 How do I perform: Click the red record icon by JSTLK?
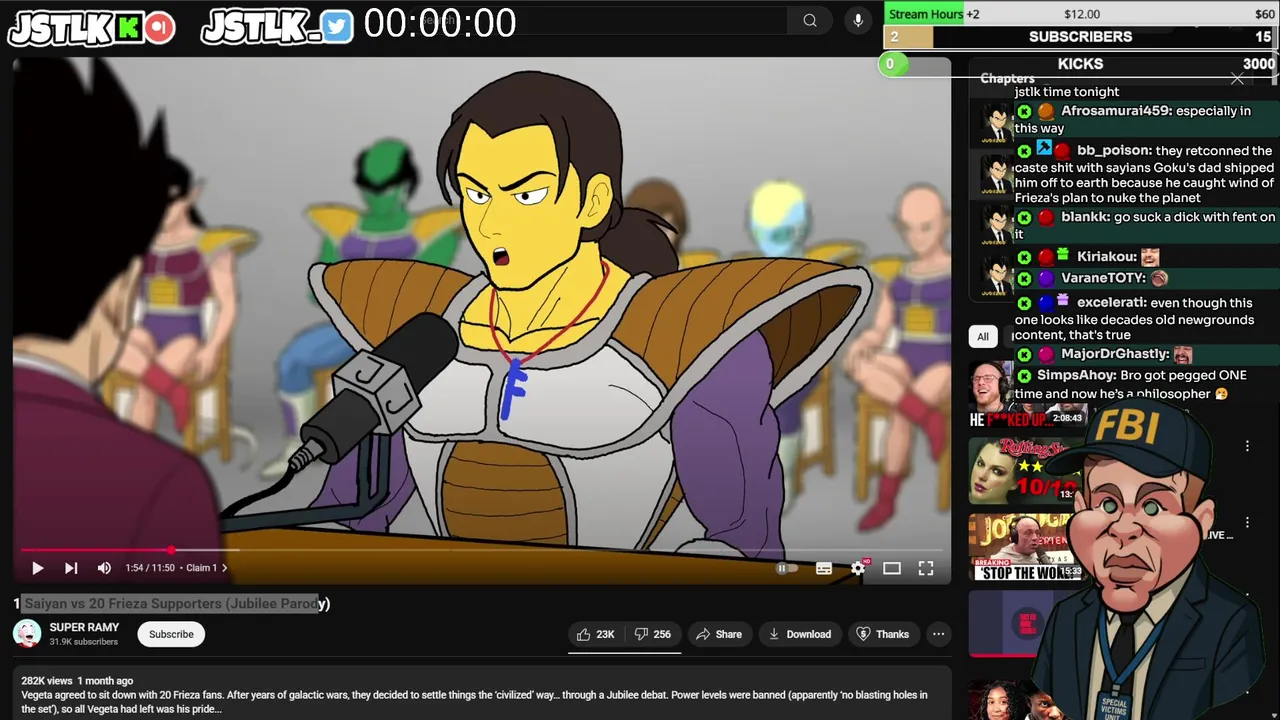click(159, 28)
